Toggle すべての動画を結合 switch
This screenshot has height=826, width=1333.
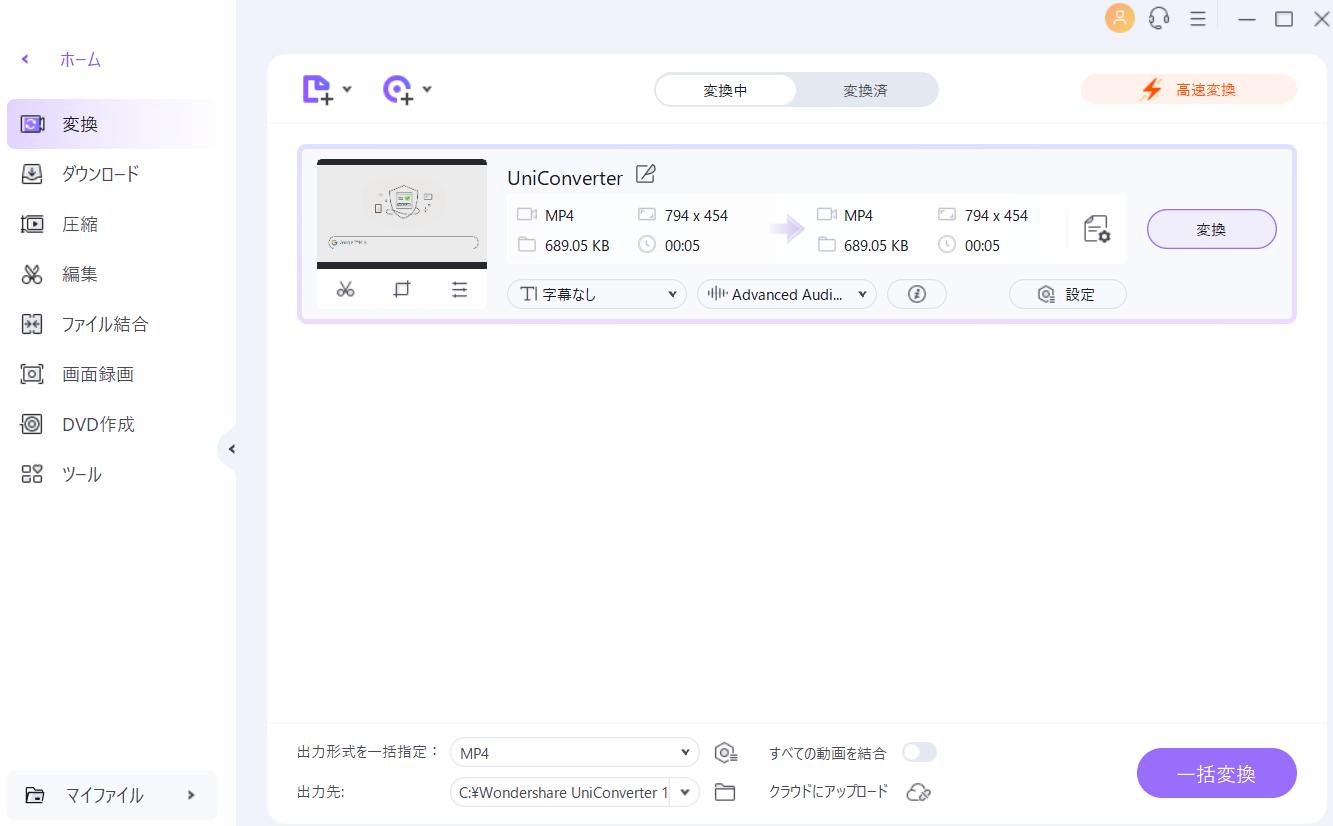pyautogui.click(x=919, y=752)
